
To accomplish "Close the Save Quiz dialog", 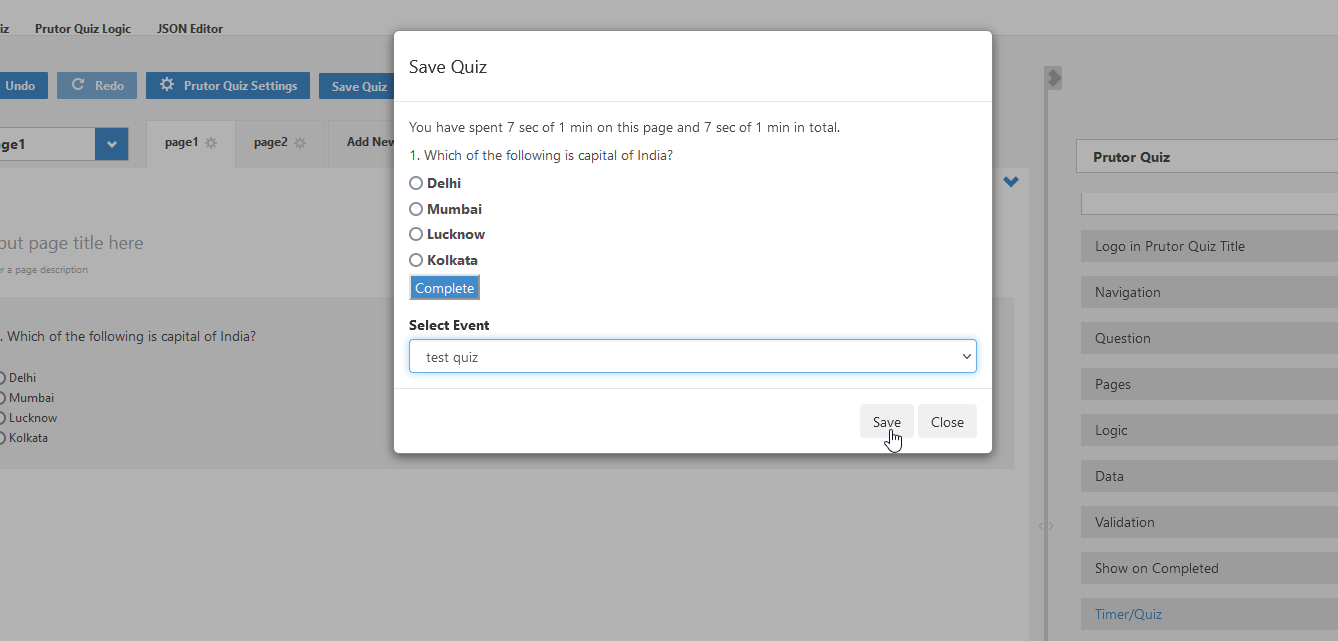I will (x=947, y=422).
